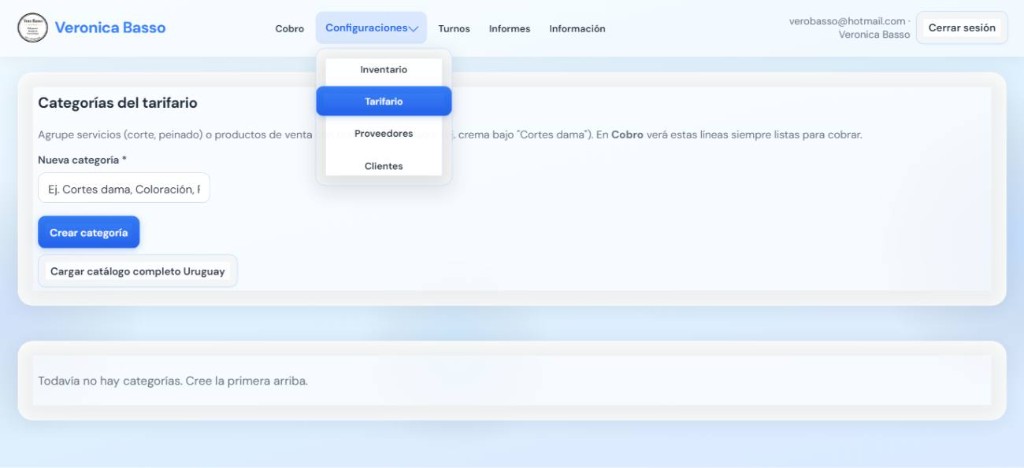Open the Informes navigation item
1024x468 pixels.
click(509, 29)
